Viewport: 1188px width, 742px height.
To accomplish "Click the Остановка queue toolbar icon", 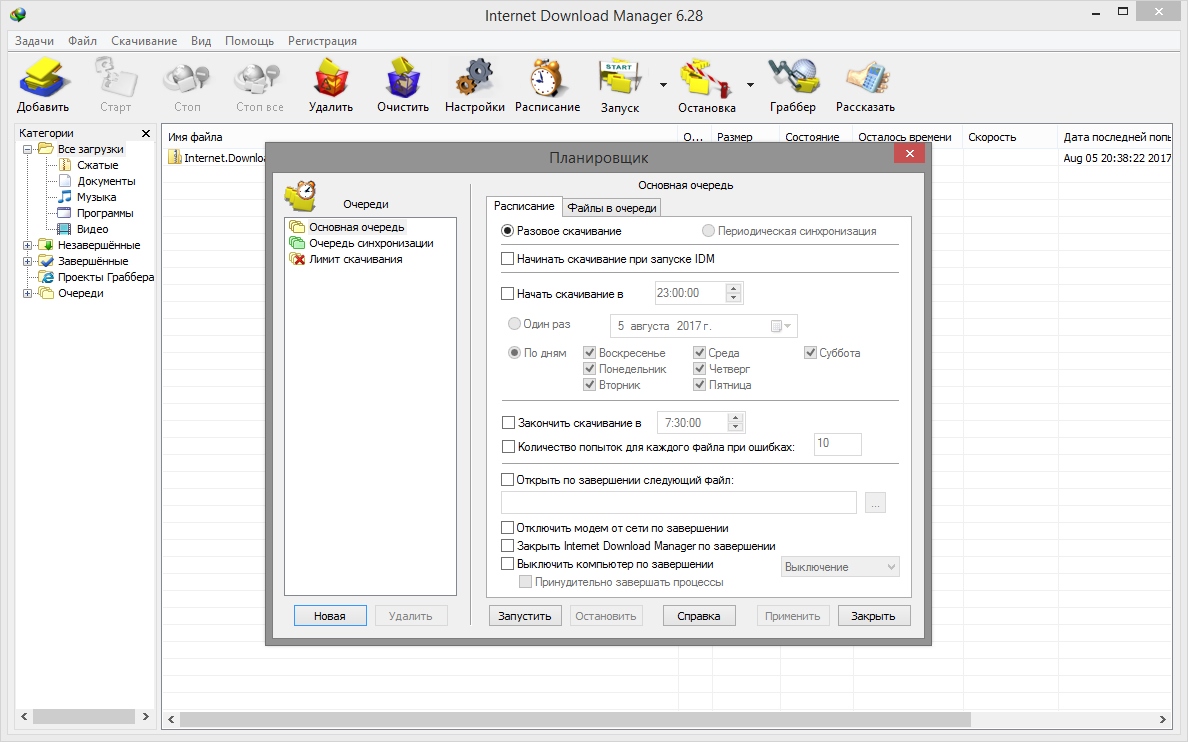I will tap(706, 78).
